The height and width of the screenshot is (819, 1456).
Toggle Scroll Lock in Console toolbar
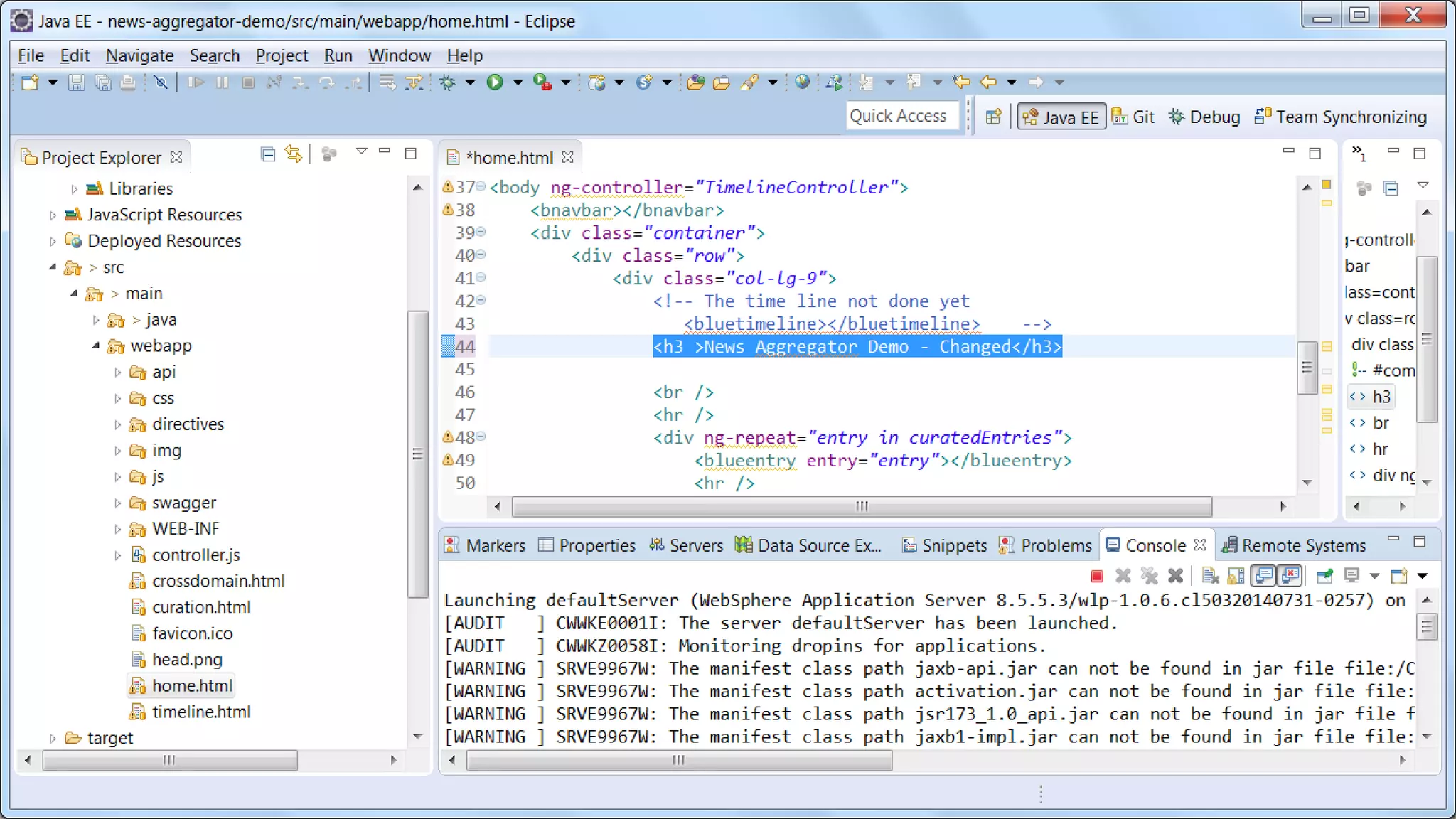pyautogui.click(x=1236, y=576)
